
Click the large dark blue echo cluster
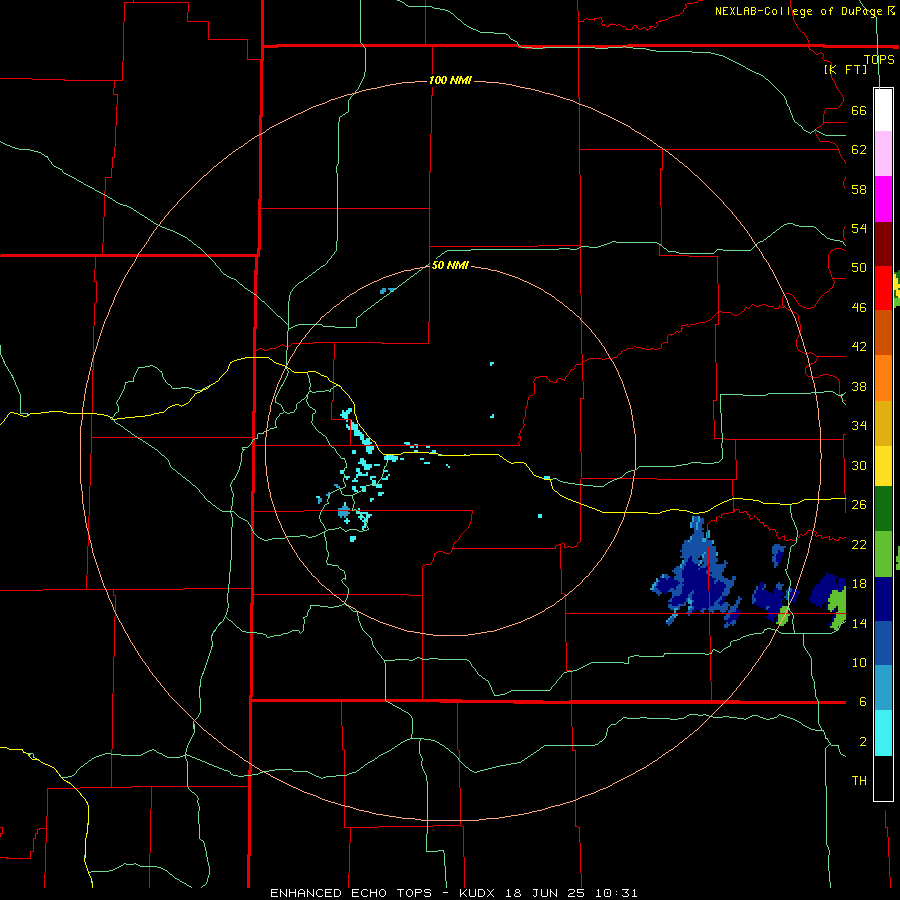click(x=697, y=580)
